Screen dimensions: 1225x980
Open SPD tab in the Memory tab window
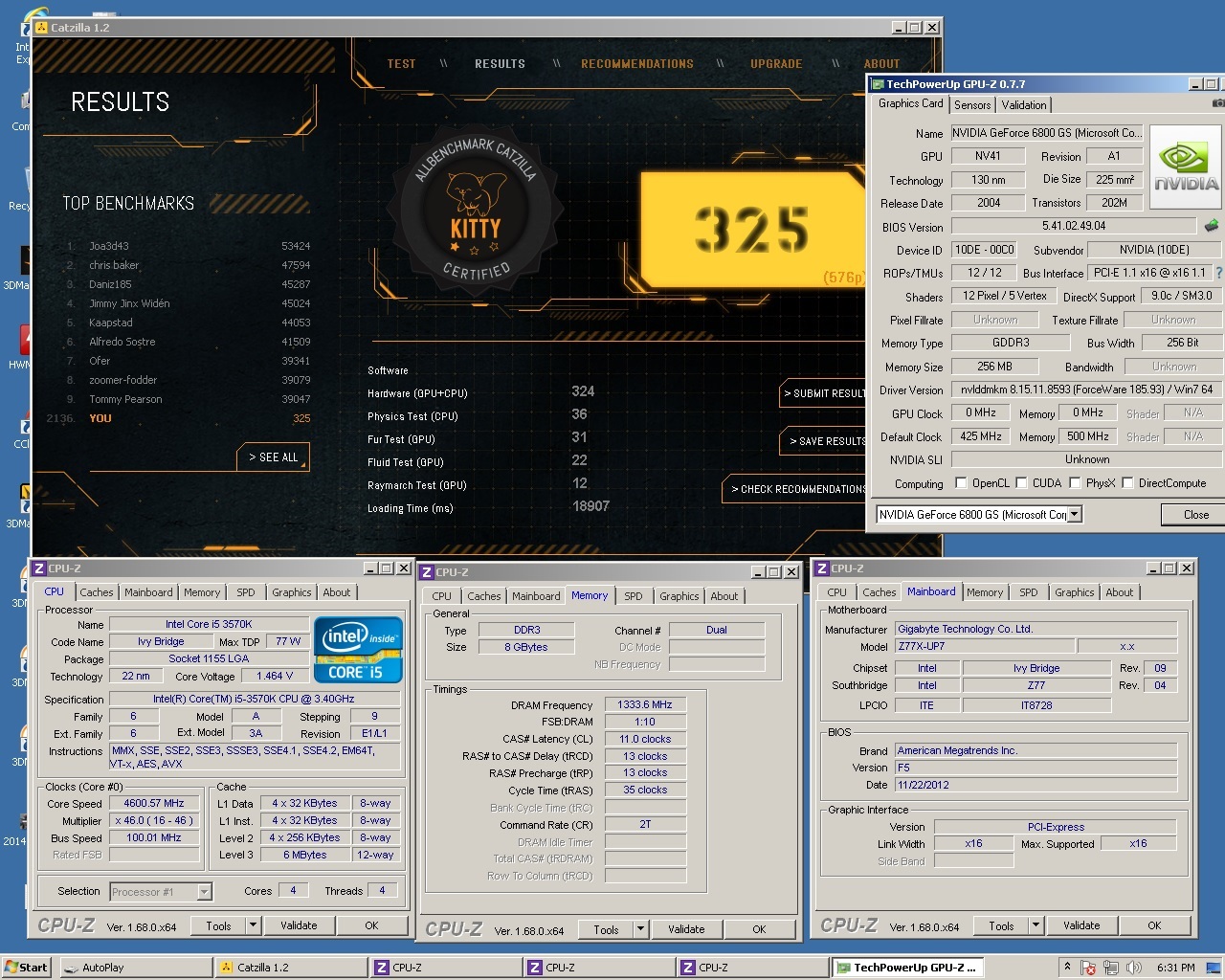pyautogui.click(x=634, y=596)
